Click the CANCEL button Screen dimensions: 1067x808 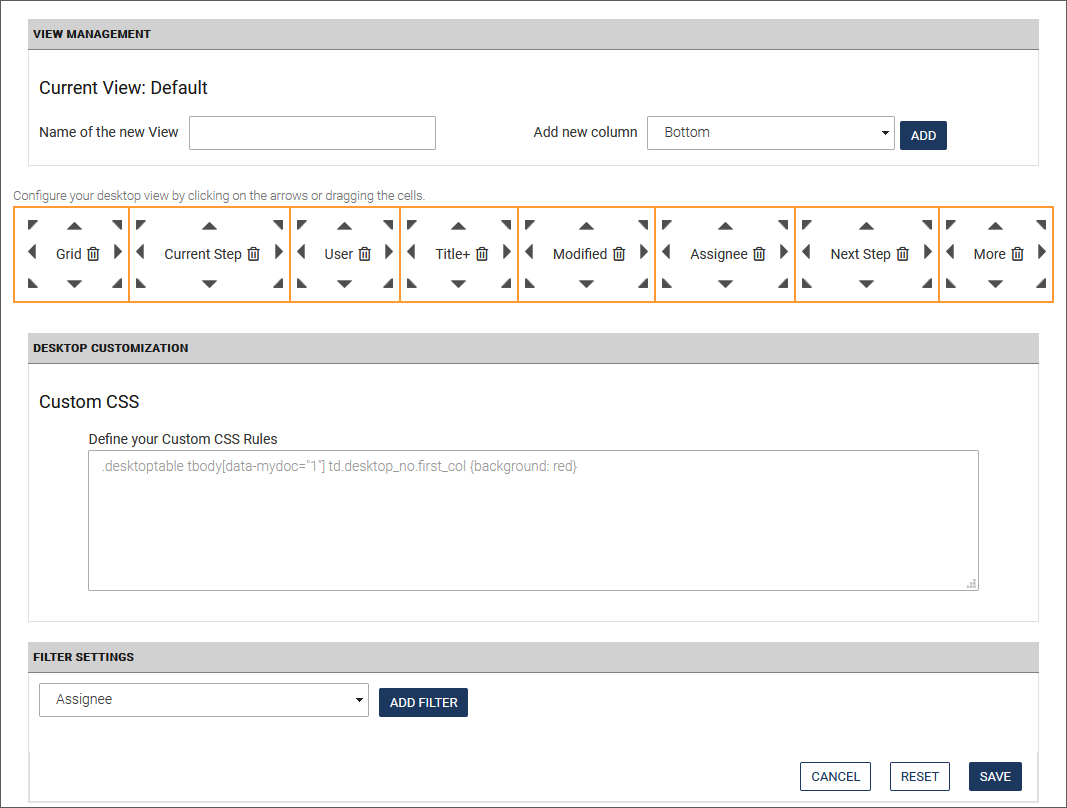coord(835,777)
